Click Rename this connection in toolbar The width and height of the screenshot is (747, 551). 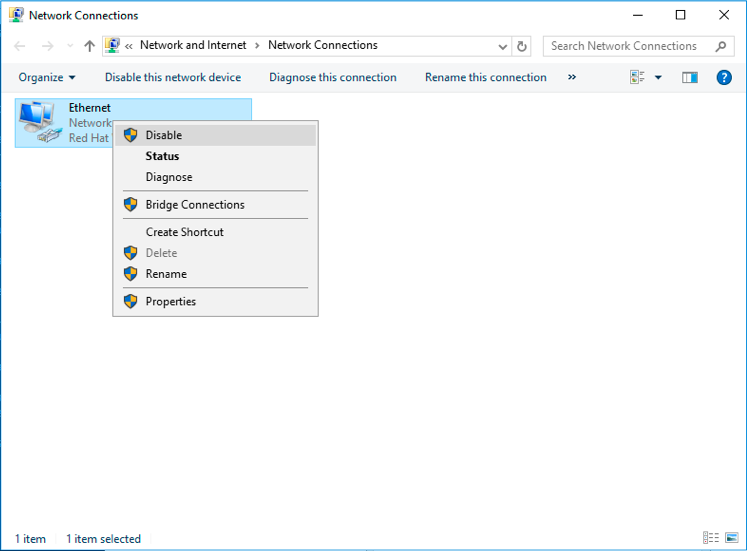pos(485,77)
